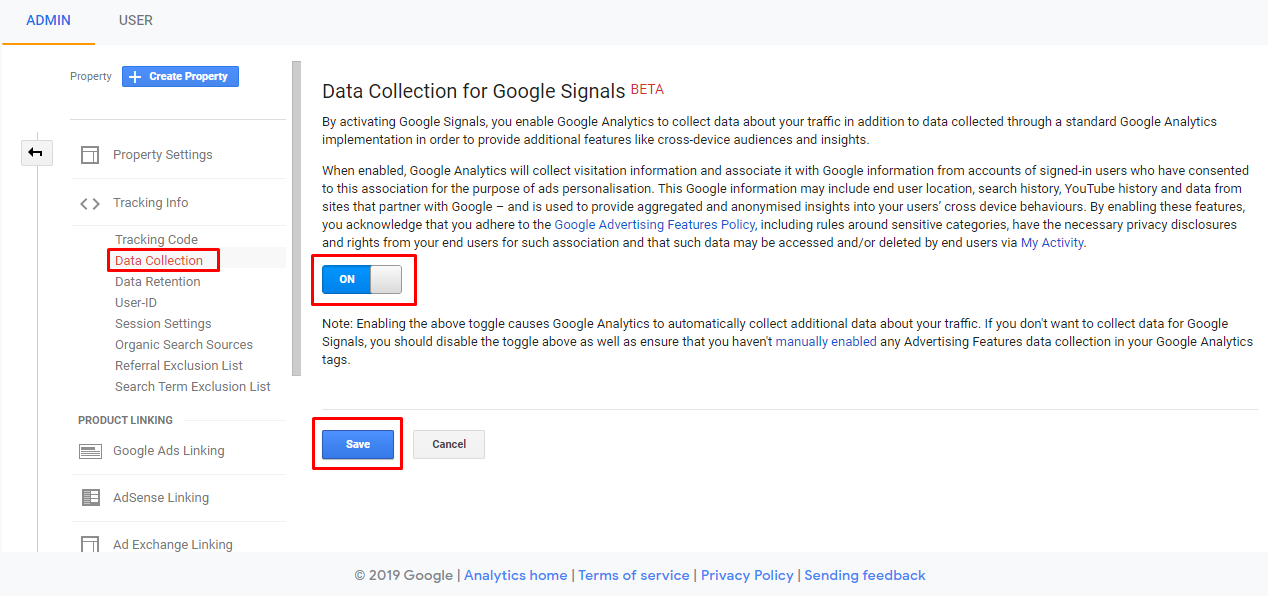1268x596 pixels.
Task: Open Google Ads Linking
Action: click(169, 451)
